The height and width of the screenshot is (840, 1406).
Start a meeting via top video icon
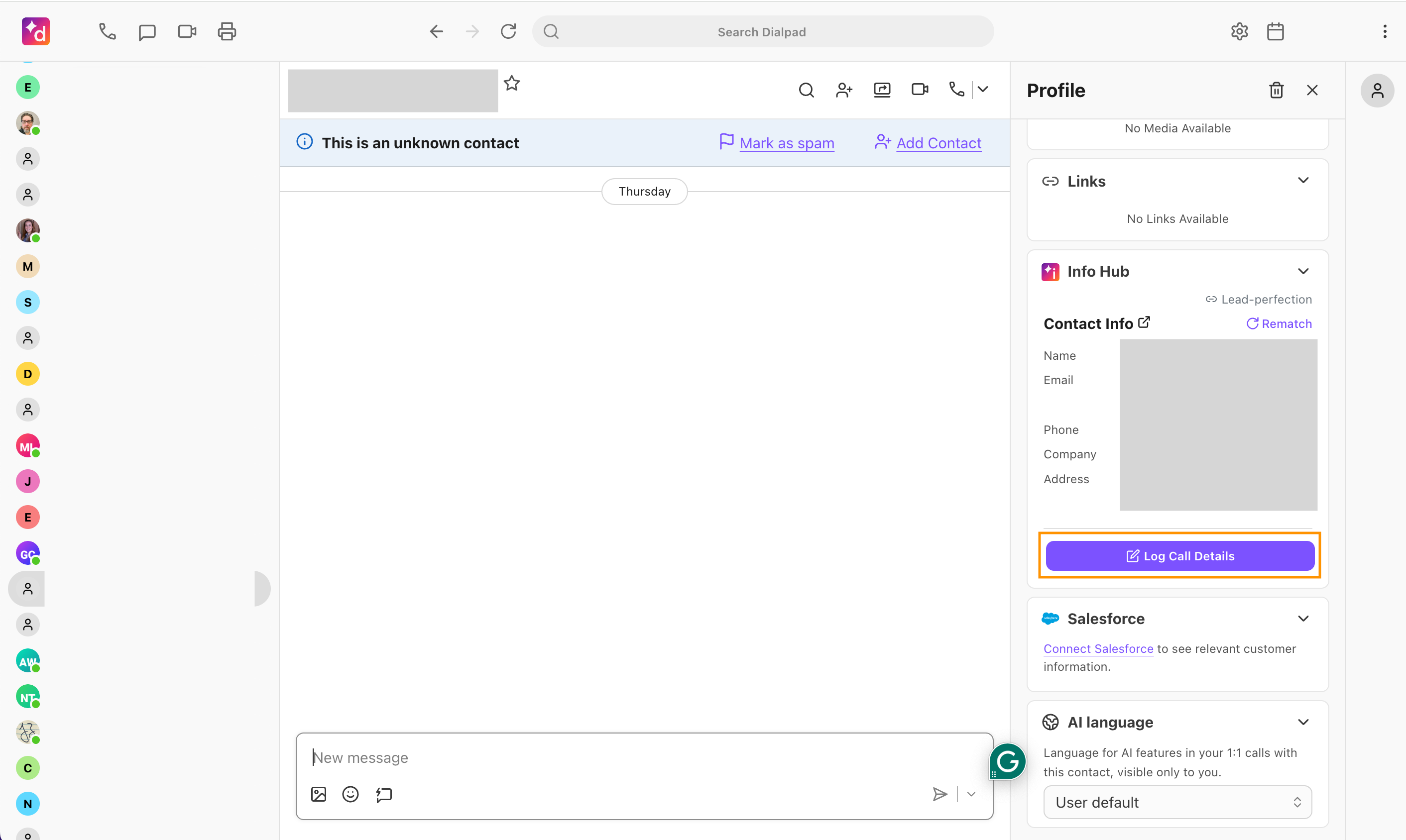(x=187, y=31)
